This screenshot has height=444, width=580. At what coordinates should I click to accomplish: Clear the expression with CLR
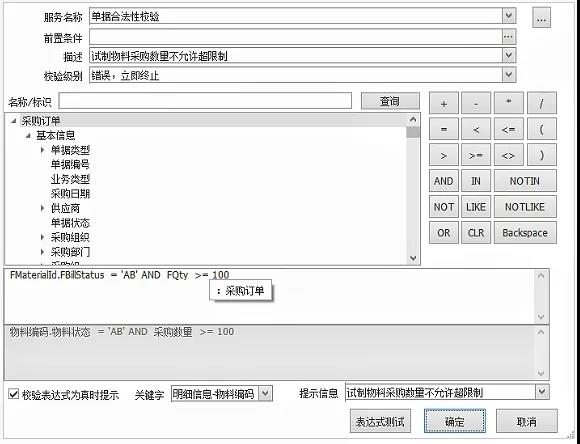coord(476,233)
